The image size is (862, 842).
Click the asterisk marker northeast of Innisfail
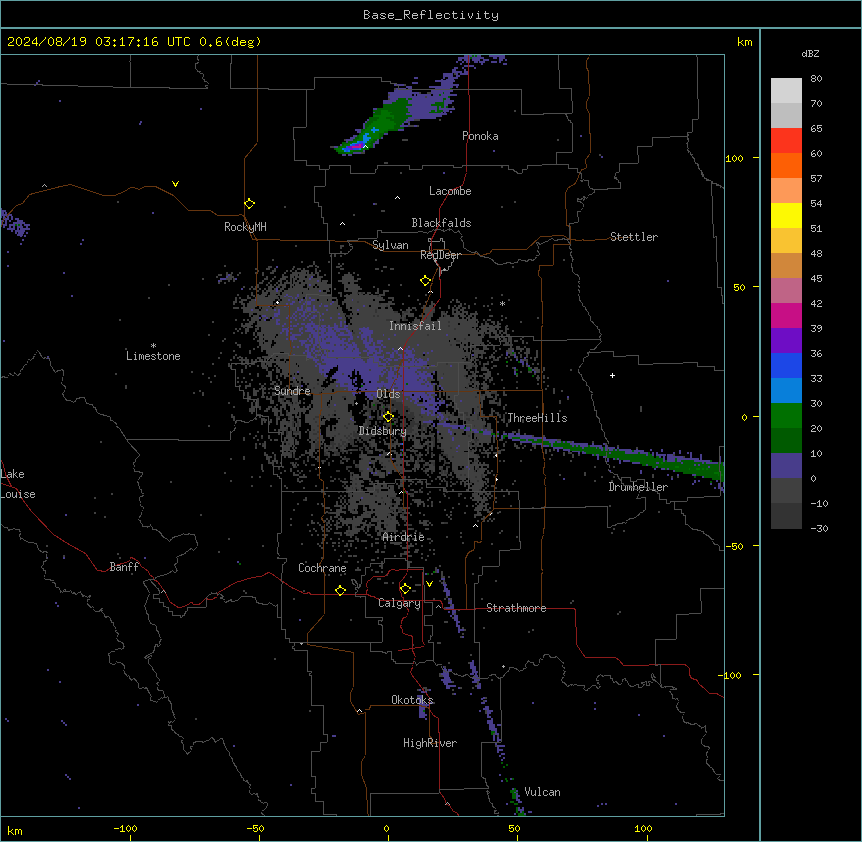(x=502, y=303)
